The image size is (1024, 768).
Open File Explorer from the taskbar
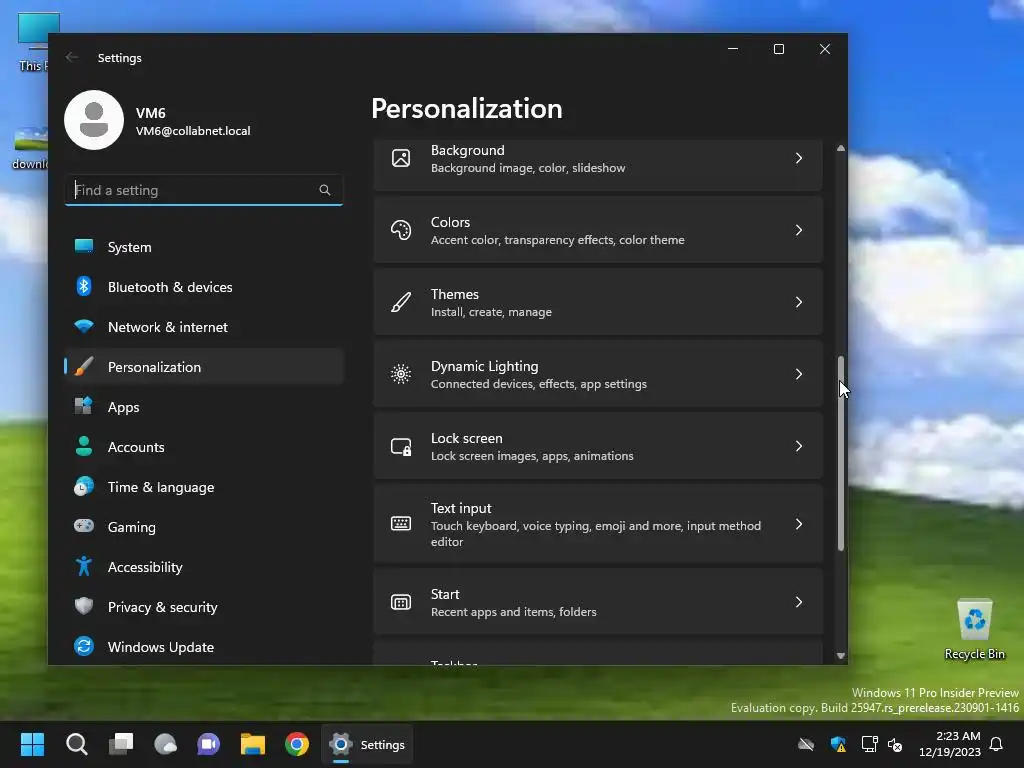click(253, 744)
